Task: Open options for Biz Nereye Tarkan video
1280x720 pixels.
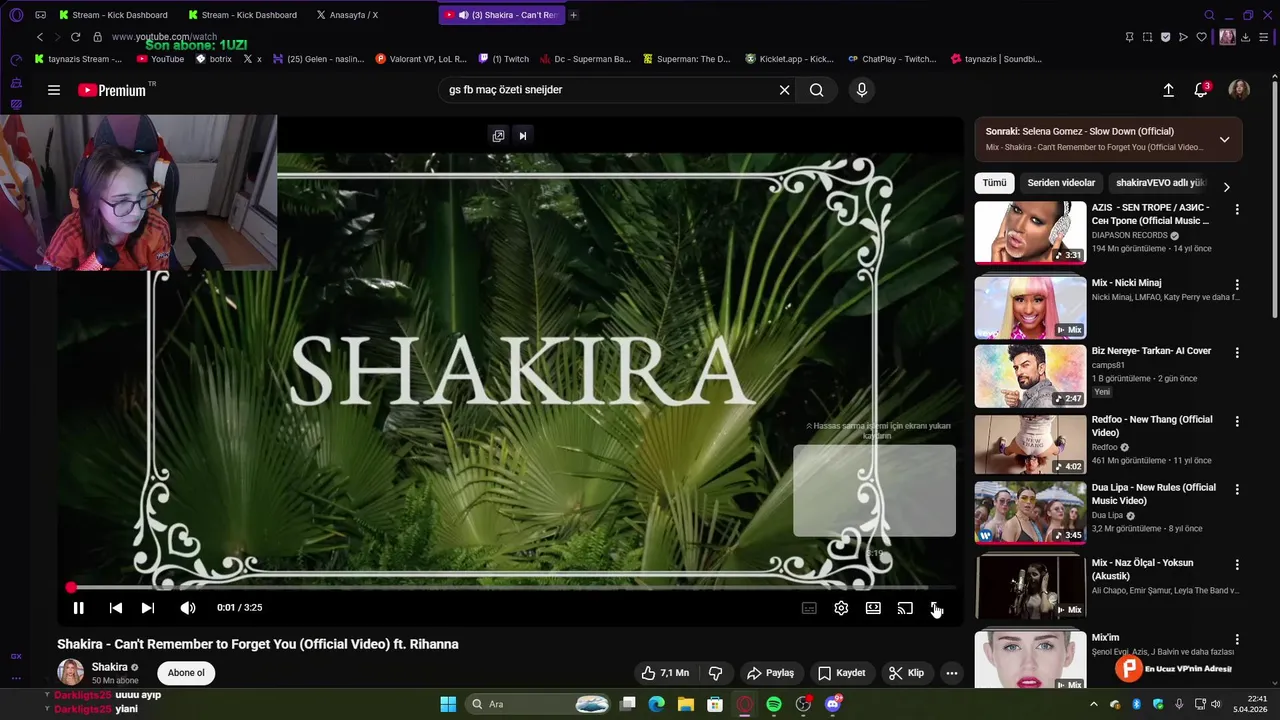Action: click(x=1237, y=353)
